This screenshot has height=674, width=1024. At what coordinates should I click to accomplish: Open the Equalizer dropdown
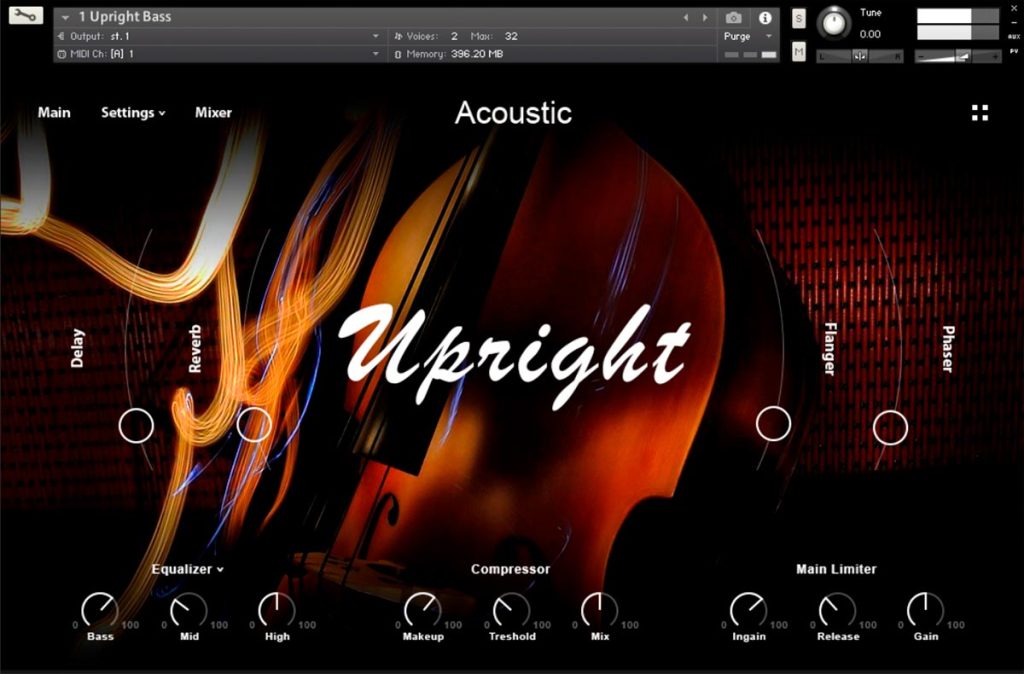coord(187,569)
